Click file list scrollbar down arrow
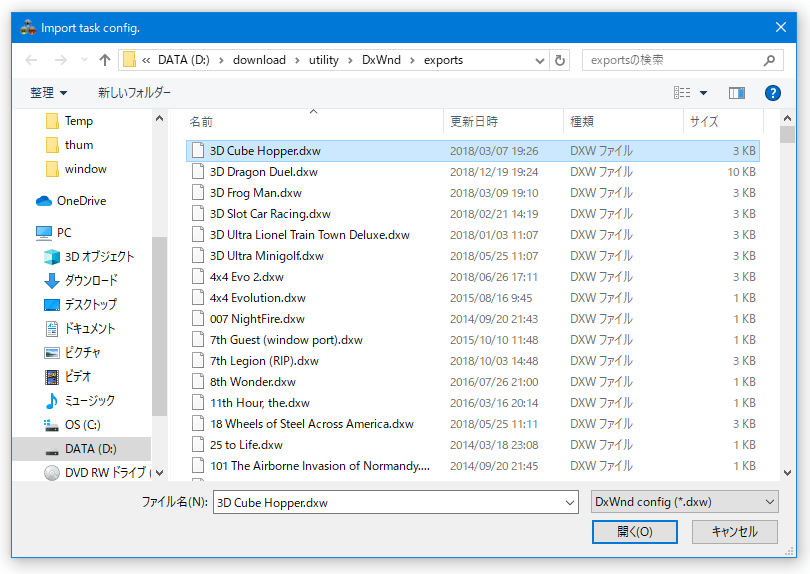810x574 pixels. pyautogui.click(x=787, y=473)
